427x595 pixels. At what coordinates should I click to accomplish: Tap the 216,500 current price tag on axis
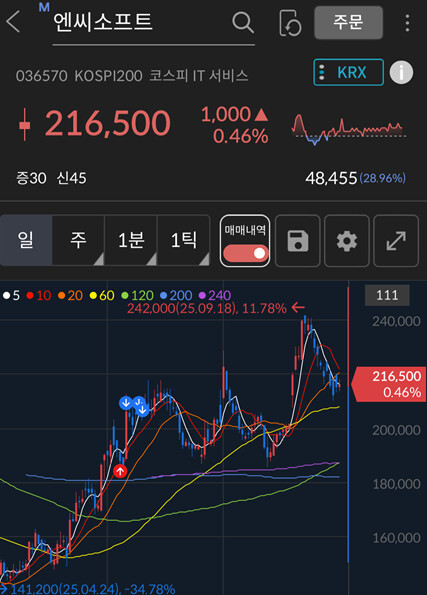[389, 384]
